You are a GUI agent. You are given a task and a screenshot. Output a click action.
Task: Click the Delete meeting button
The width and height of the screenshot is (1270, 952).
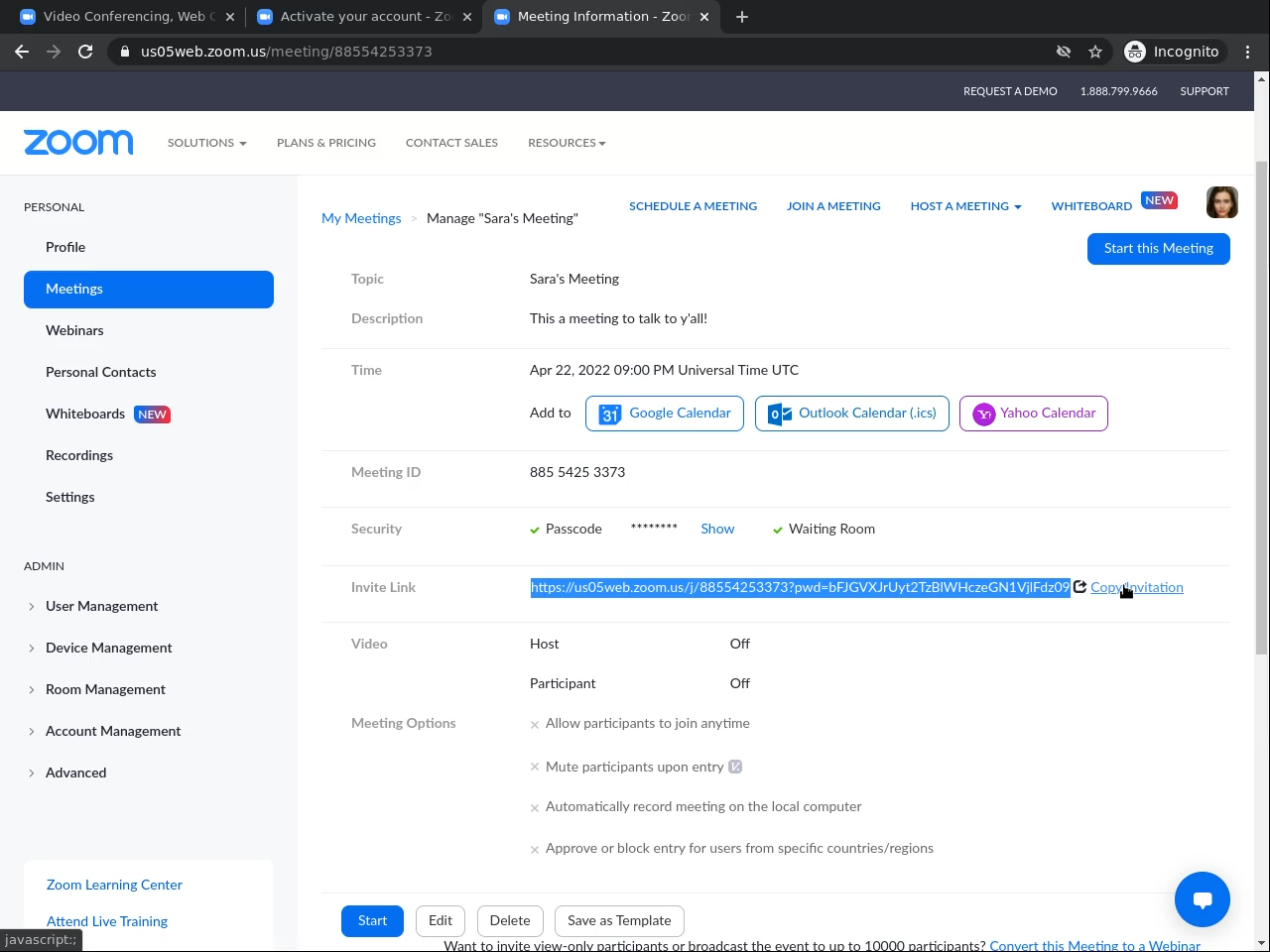pos(510,920)
